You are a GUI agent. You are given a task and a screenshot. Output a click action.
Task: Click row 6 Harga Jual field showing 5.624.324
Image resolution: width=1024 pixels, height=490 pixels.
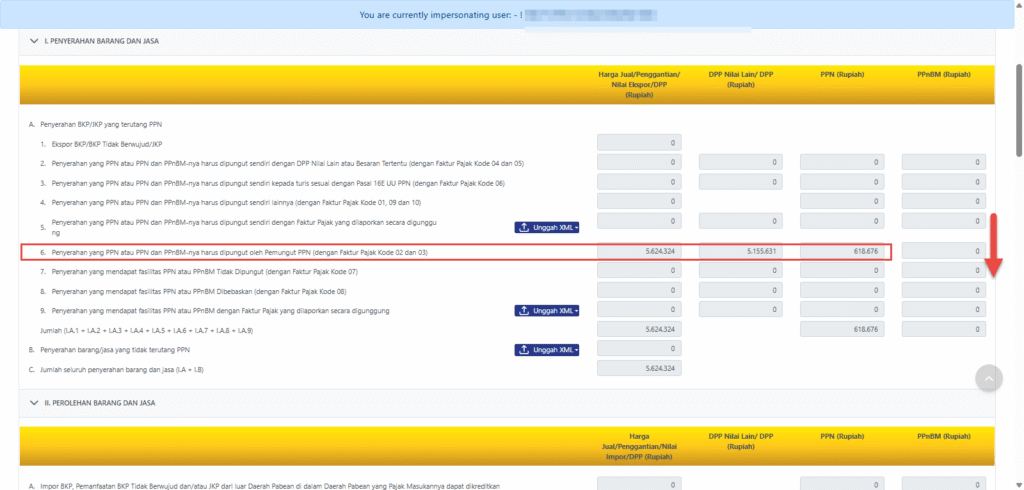point(639,252)
